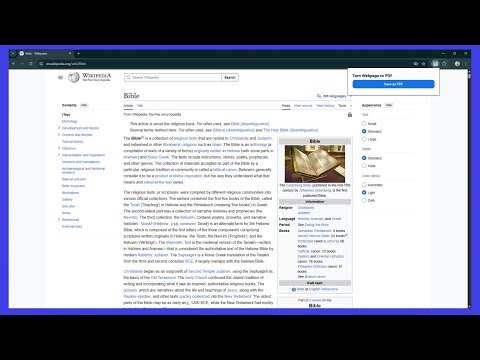Click the eye icon in the address bar
Screen dimensions: 480x360
(416, 64)
